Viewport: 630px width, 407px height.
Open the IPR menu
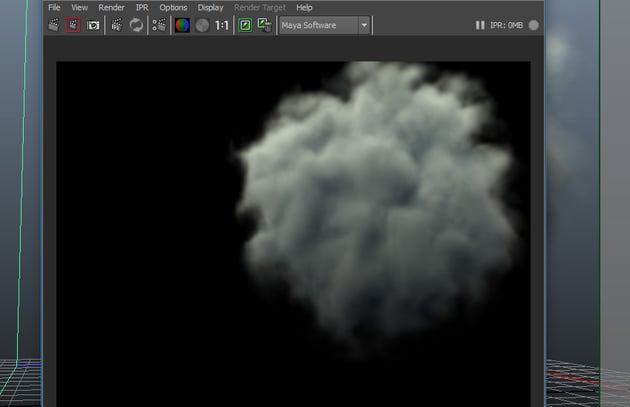pyautogui.click(x=142, y=8)
